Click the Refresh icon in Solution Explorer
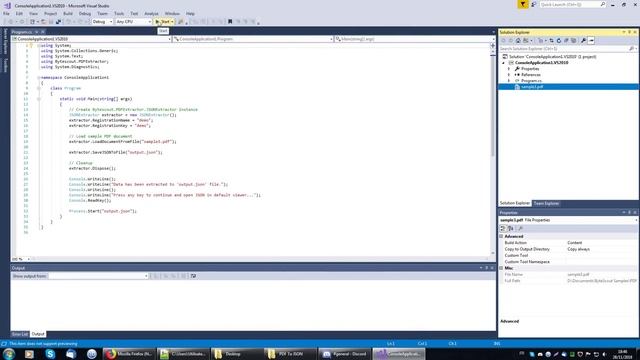 559,40
